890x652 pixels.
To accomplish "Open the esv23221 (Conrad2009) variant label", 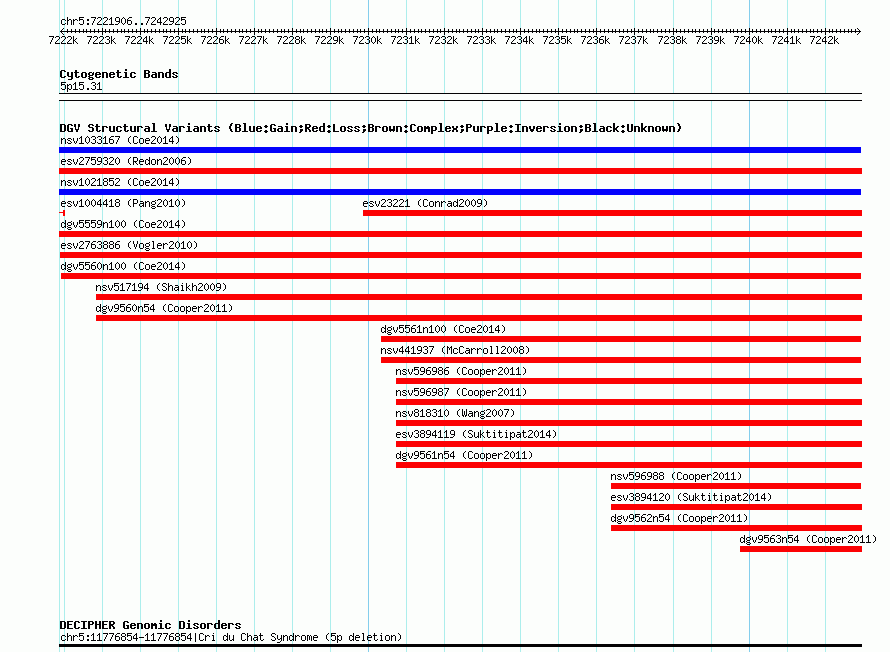I will 425,203.
